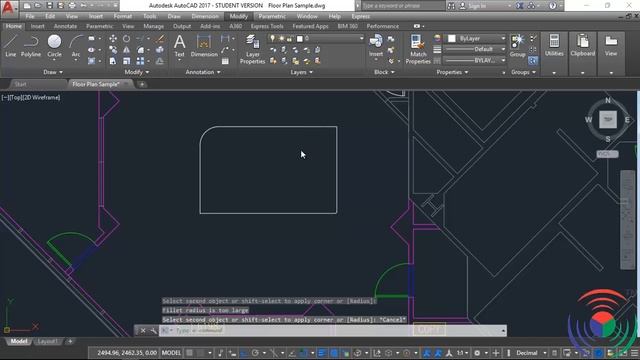
Task: Open the Decimal units dropdown
Action: click(x=531, y=353)
